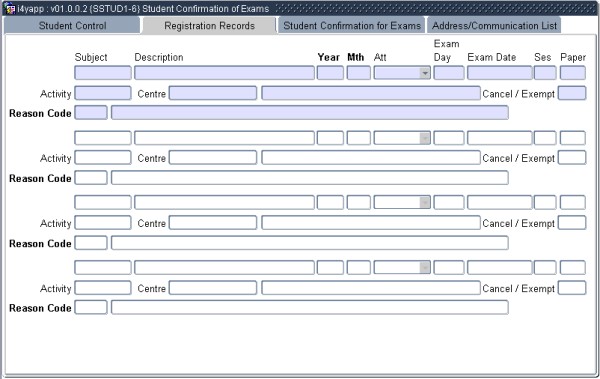600x379 pixels.
Task: Focus fourth record Centre code field
Action: click(213, 288)
